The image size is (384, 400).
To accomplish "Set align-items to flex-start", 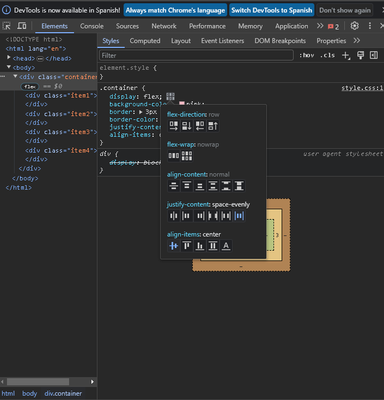I will pyautogui.click(x=187, y=246).
